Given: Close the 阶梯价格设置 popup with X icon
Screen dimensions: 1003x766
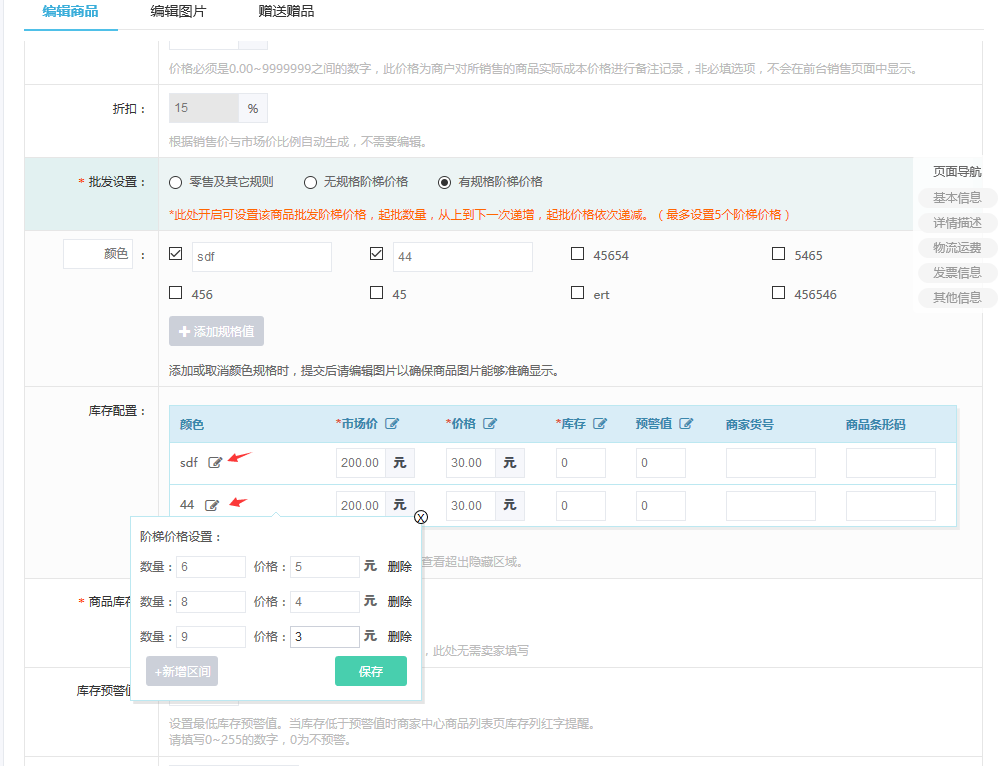Looking at the screenshot, I should coord(421,517).
